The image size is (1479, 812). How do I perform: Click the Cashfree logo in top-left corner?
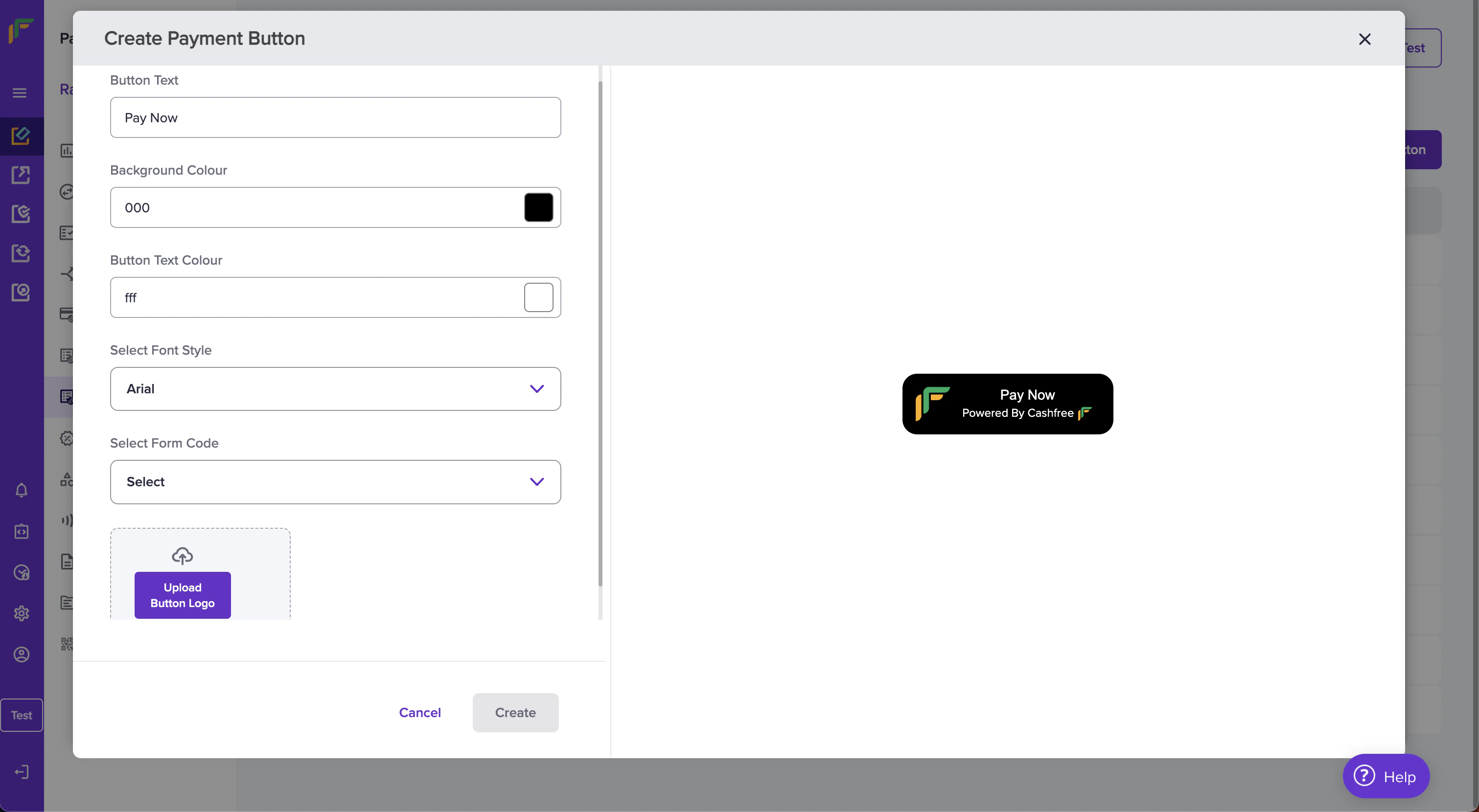tap(21, 30)
